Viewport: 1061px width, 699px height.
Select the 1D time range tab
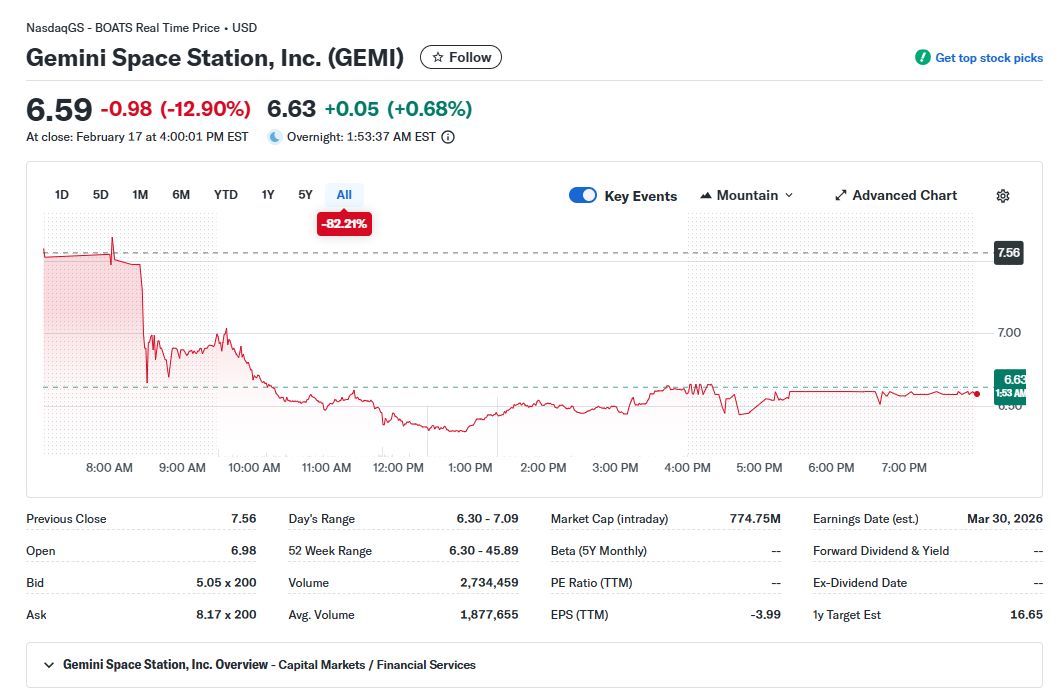[62, 195]
